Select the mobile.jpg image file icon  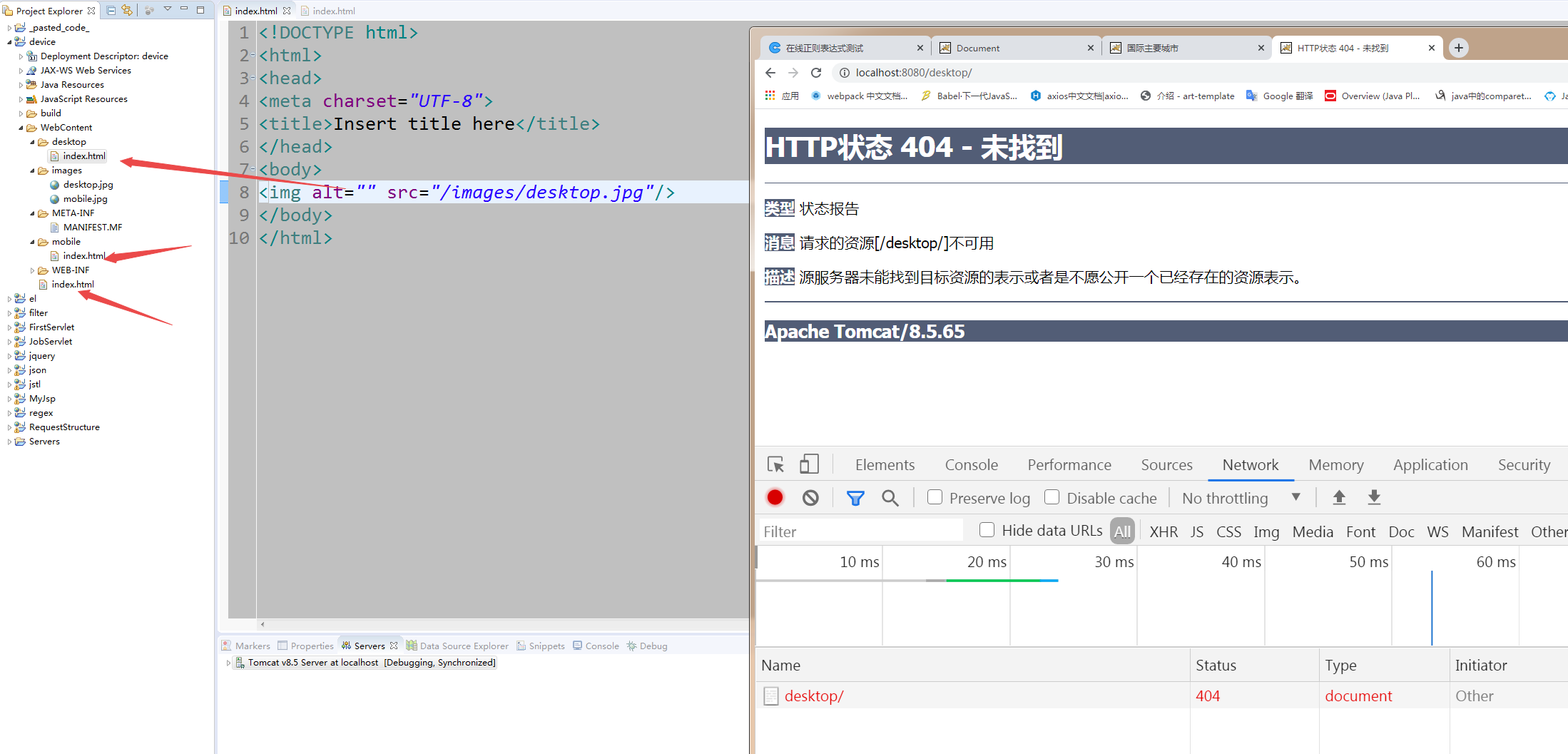click(54, 199)
